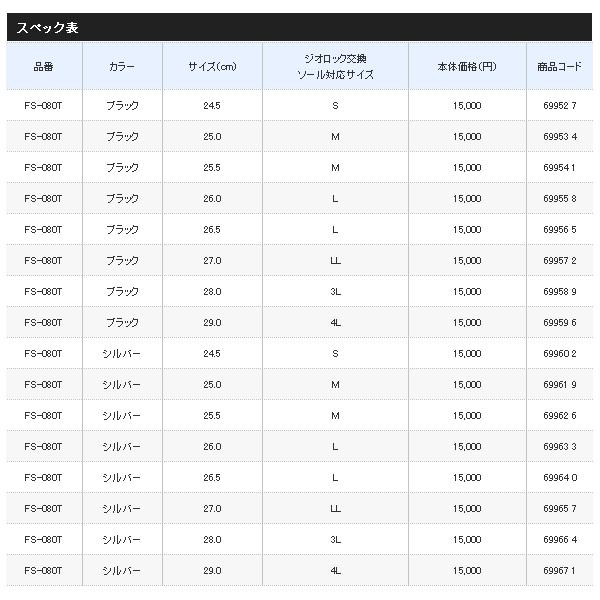This screenshot has height=600, width=600.
Task: Select product code 69964 0
Action: tap(560, 477)
